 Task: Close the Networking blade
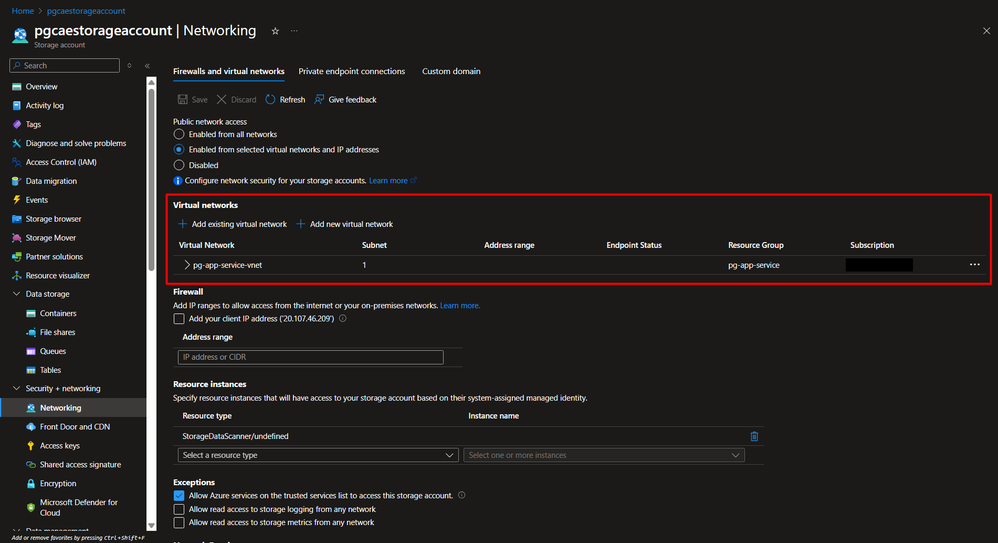coord(986,31)
